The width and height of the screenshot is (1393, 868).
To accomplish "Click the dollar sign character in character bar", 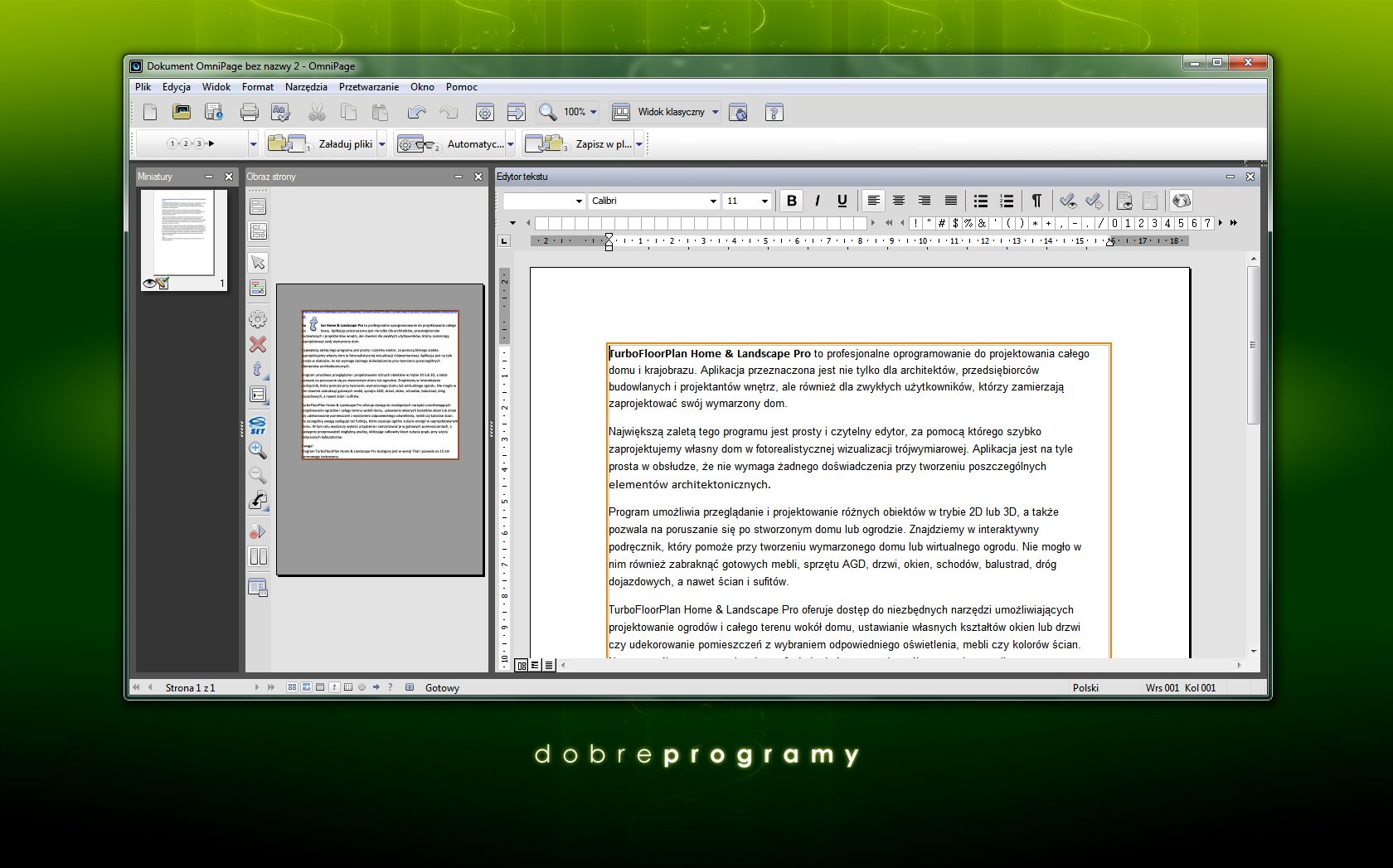I will (955, 223).
